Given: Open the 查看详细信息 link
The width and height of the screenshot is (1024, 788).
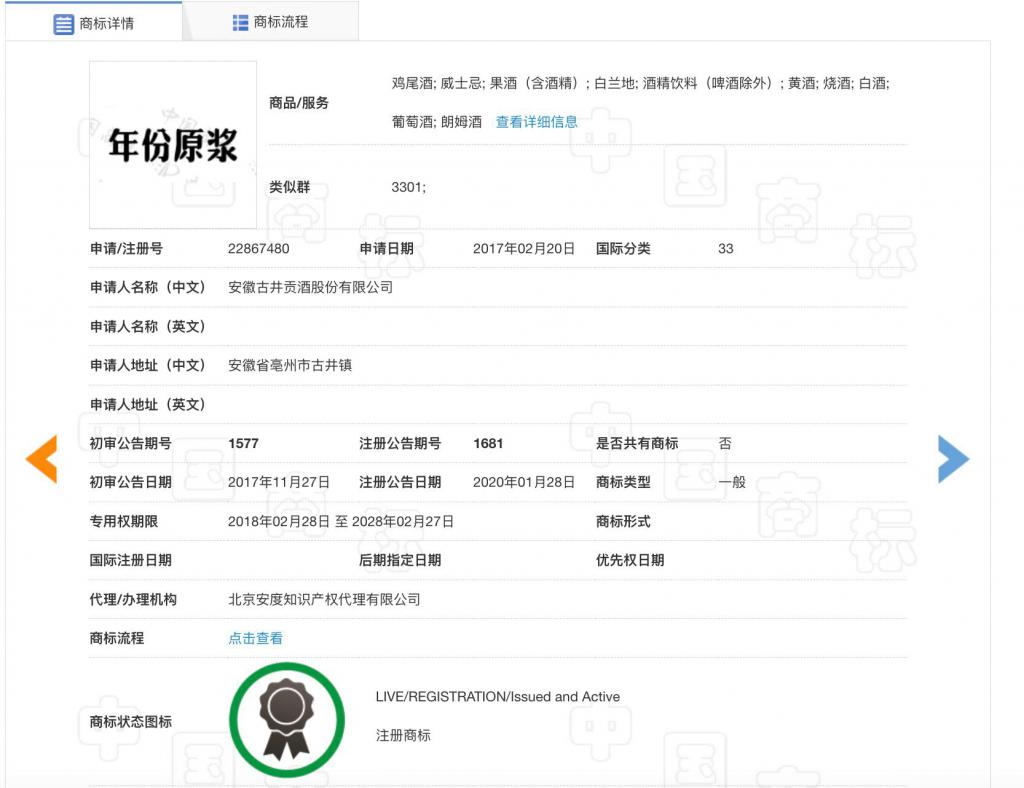Looking at the screenshot, I should 536,121.
